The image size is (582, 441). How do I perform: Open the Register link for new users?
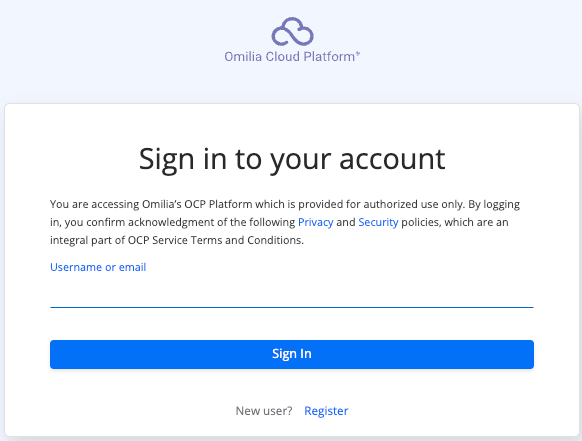pyautogui.click(x=326, y=411)
